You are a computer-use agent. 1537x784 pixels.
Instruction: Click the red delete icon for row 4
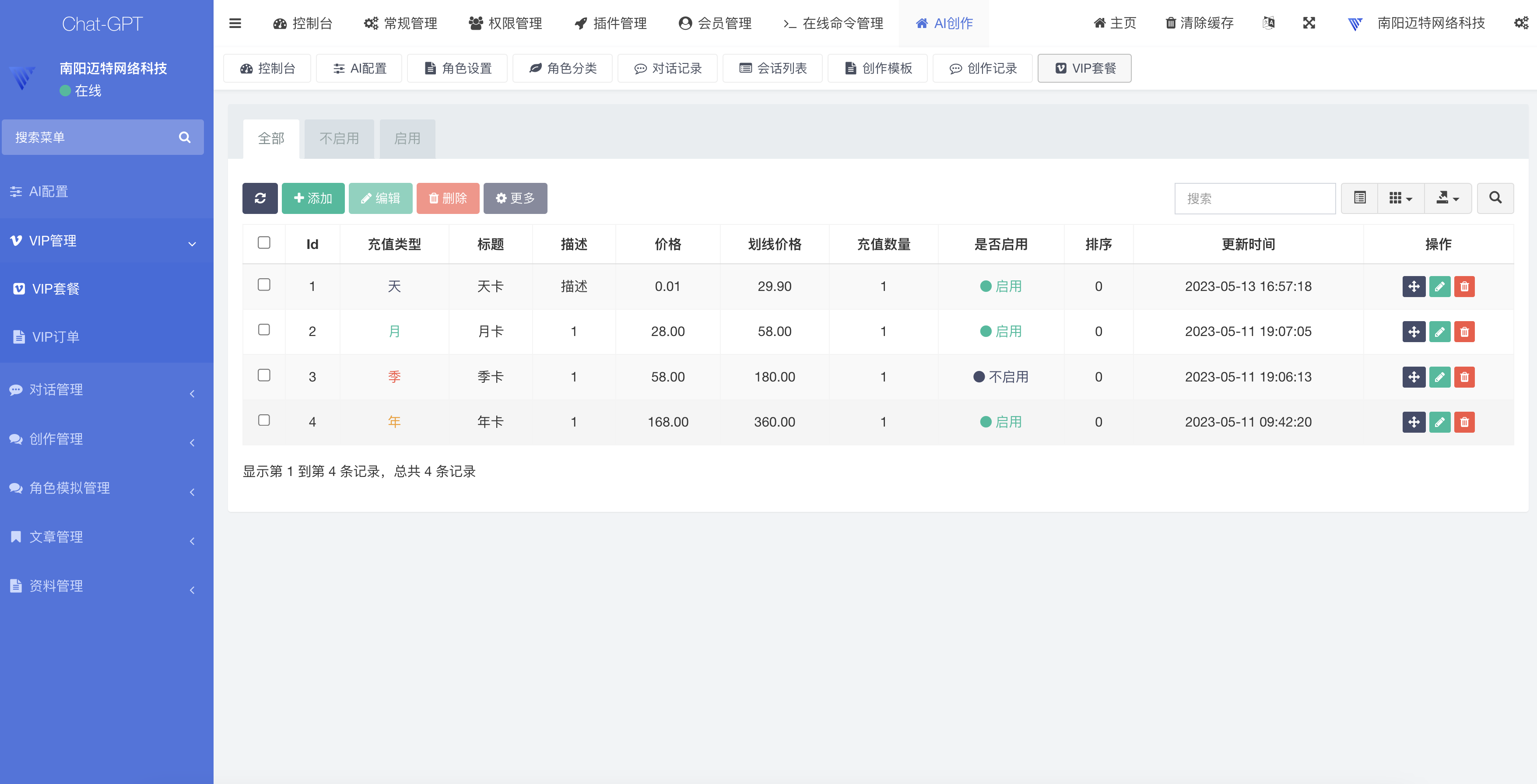click(1464, 423)
